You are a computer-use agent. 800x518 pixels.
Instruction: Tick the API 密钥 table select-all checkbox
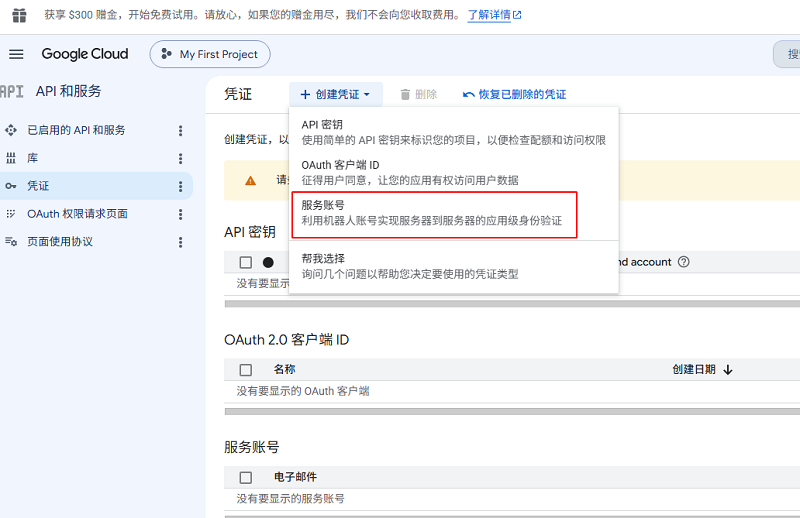pyautogui.click(x=246, y=262)
